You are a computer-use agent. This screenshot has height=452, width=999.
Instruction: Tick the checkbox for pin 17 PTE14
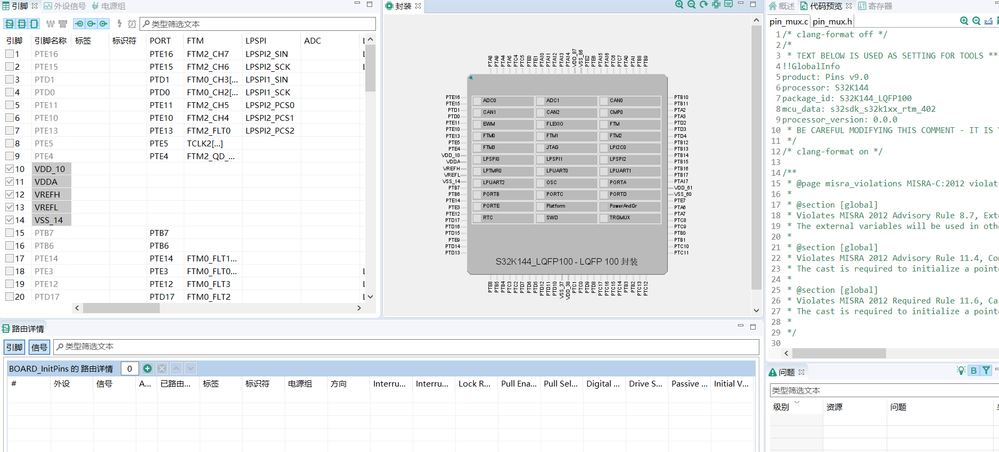pos(9,258)
